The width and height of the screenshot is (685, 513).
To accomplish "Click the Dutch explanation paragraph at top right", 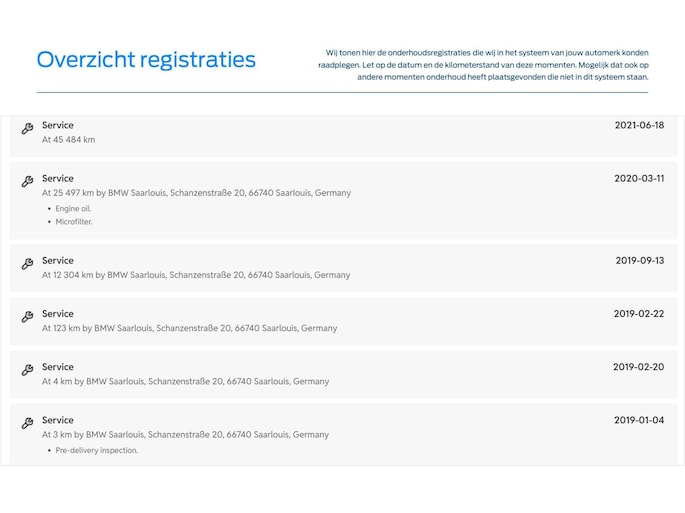I will tap(487, 64).
